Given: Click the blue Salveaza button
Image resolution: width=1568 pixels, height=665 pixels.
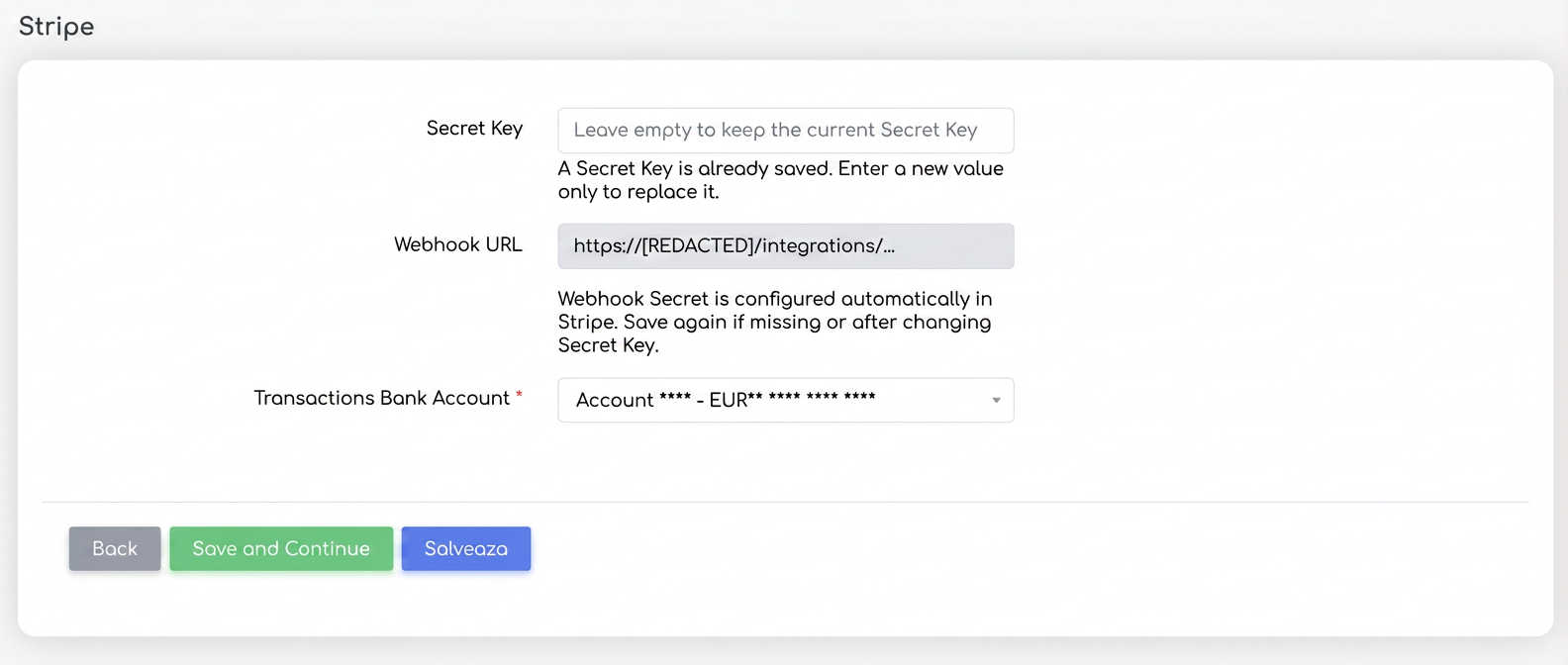Looking at the screenshot, I should point(466,548).
